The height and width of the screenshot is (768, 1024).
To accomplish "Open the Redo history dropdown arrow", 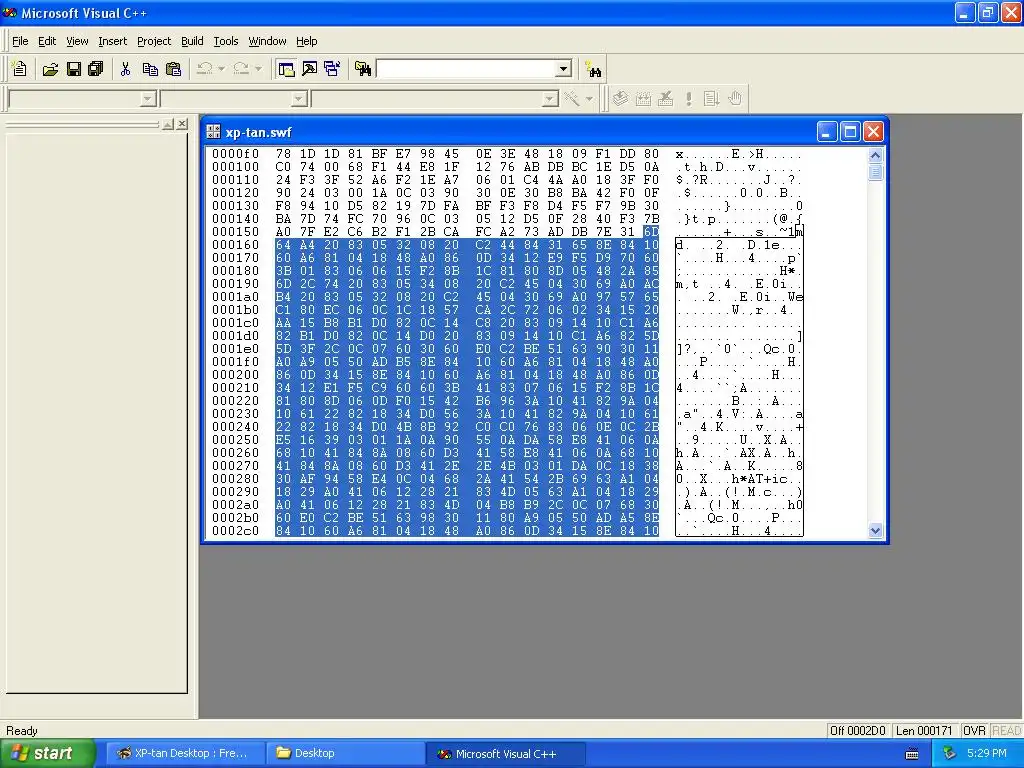I will (x=258, y=69).
